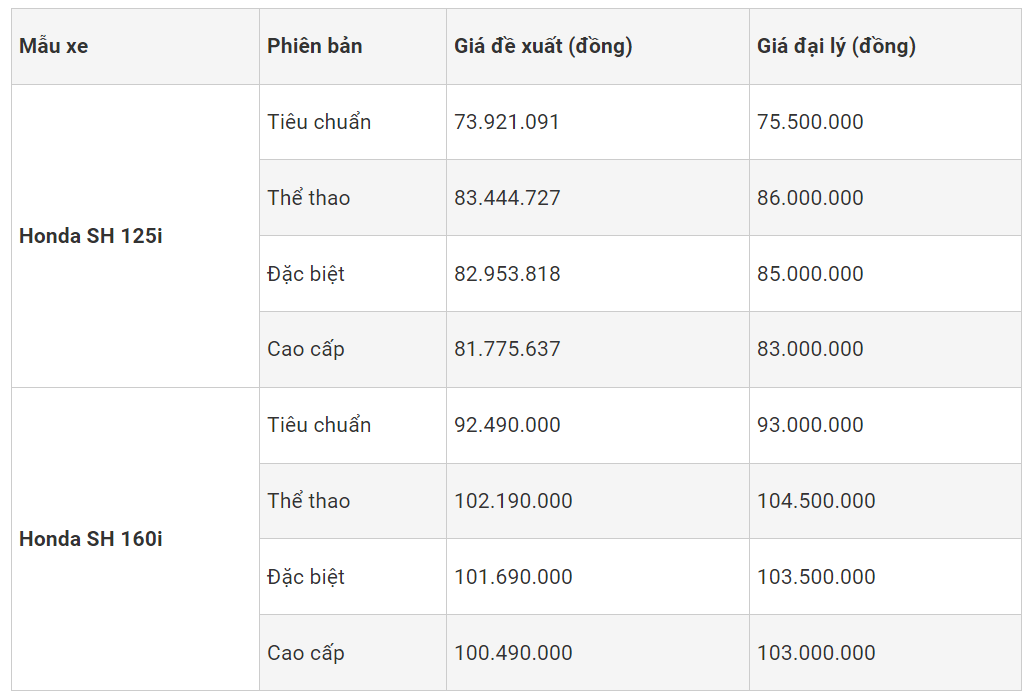
Task: Click the "Honda SH 160i" model cell
Action: (90, 539)
